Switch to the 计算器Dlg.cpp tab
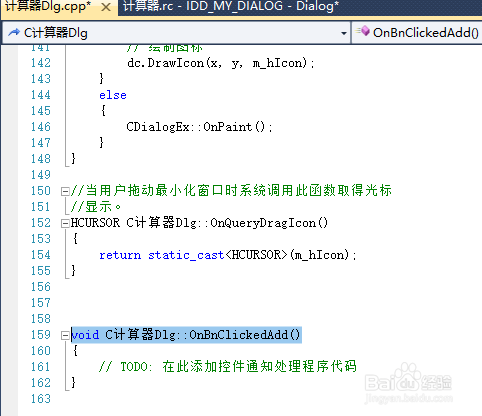Image resolution: width=482 pixels, height=416 pixels. tap(48, 7)
